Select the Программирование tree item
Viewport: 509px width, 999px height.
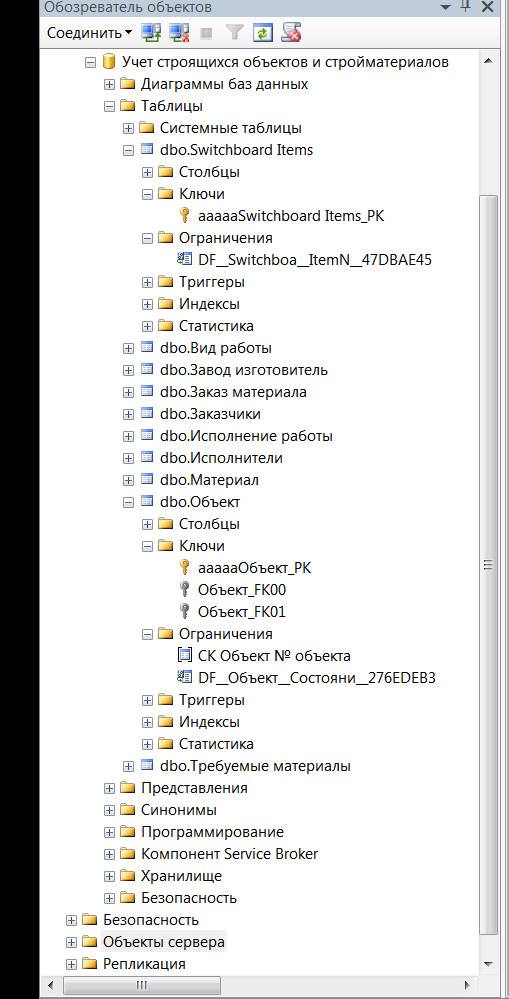212,832
